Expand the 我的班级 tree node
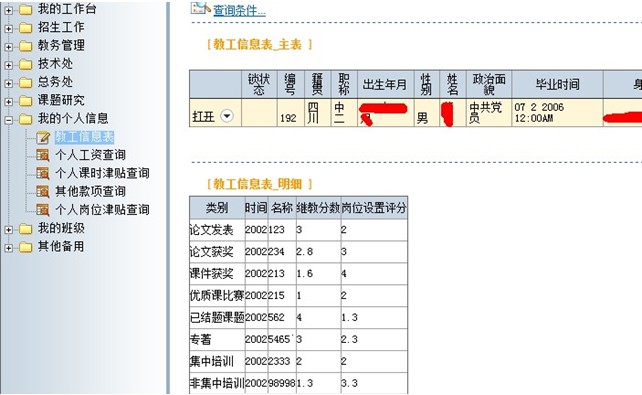 coord(9,230)
